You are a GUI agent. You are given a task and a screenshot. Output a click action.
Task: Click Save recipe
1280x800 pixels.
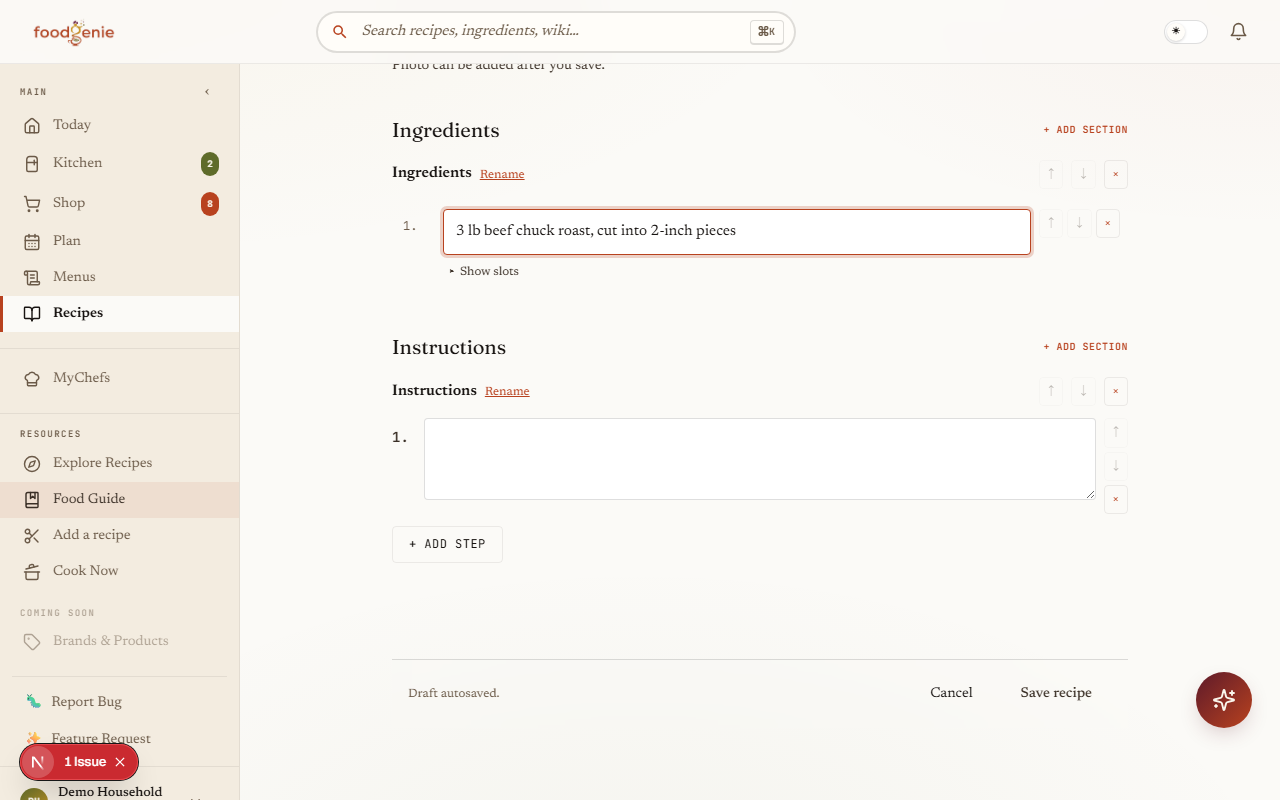click(1056, 693)
